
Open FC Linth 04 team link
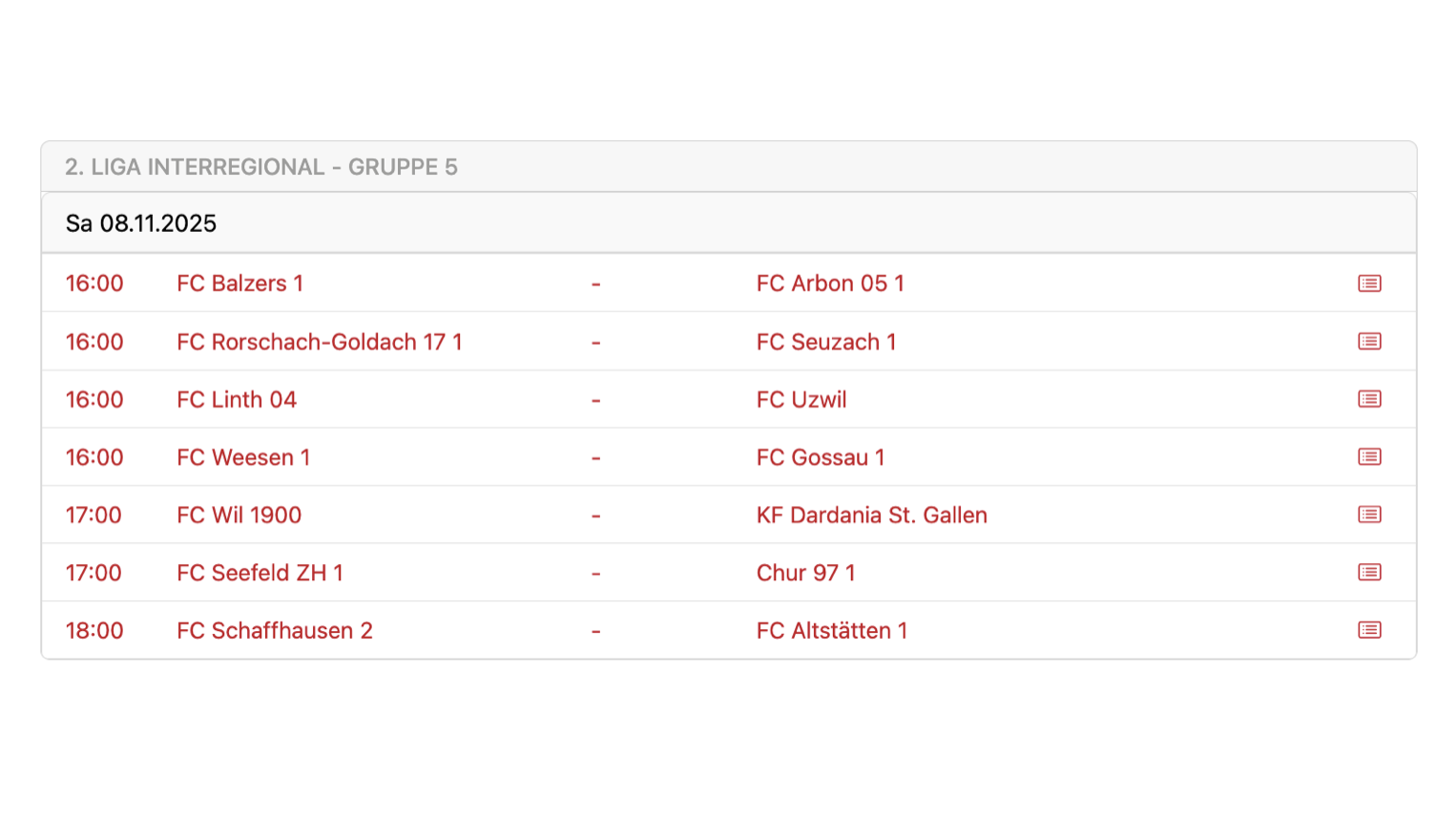click(x=236, y=400)
